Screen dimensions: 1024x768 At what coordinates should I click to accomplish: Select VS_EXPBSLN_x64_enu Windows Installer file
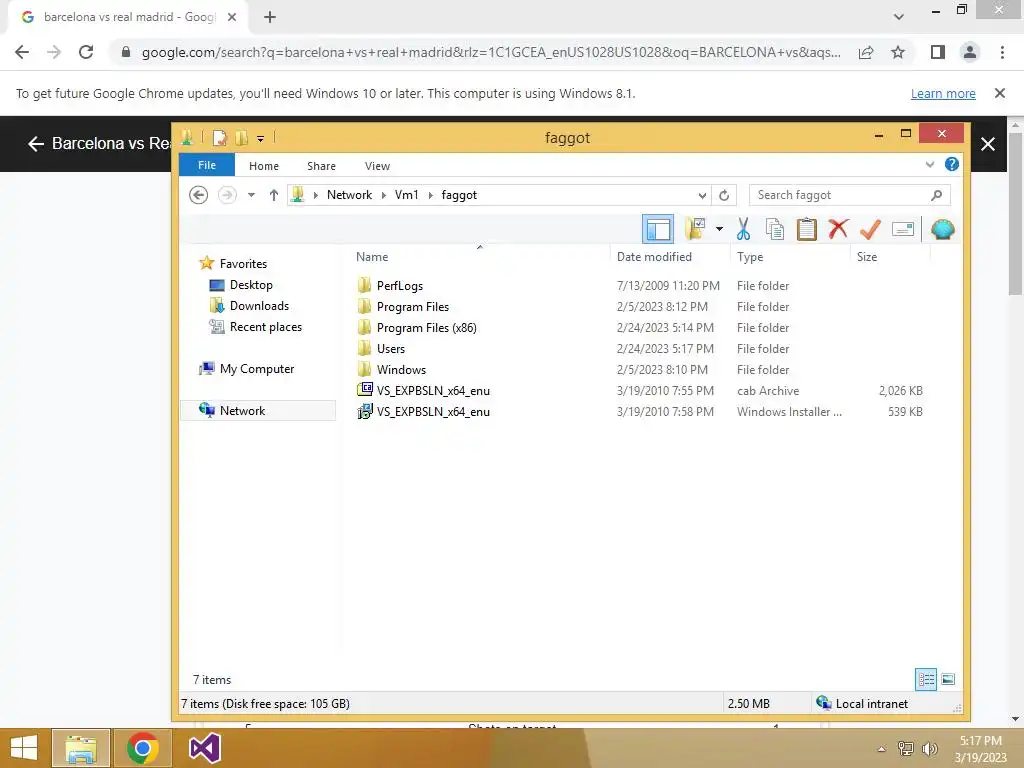423,411
